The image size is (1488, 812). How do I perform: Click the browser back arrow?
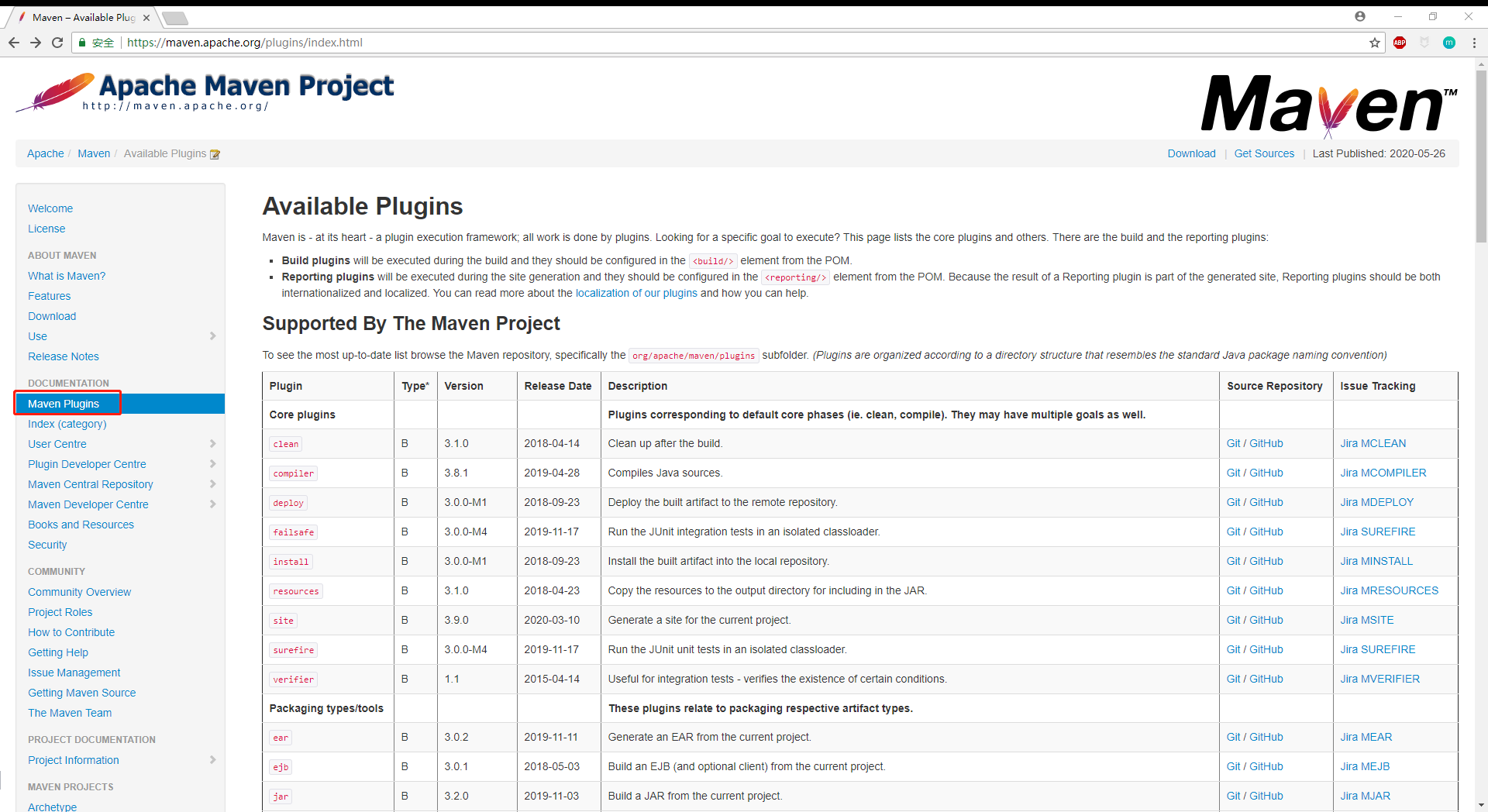[x=14, y=43]
